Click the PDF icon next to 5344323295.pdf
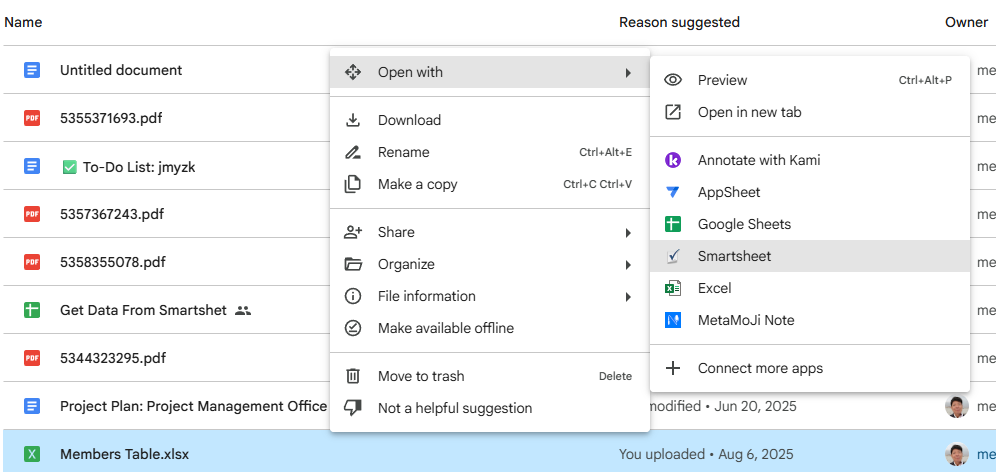 tap(32, 358)
